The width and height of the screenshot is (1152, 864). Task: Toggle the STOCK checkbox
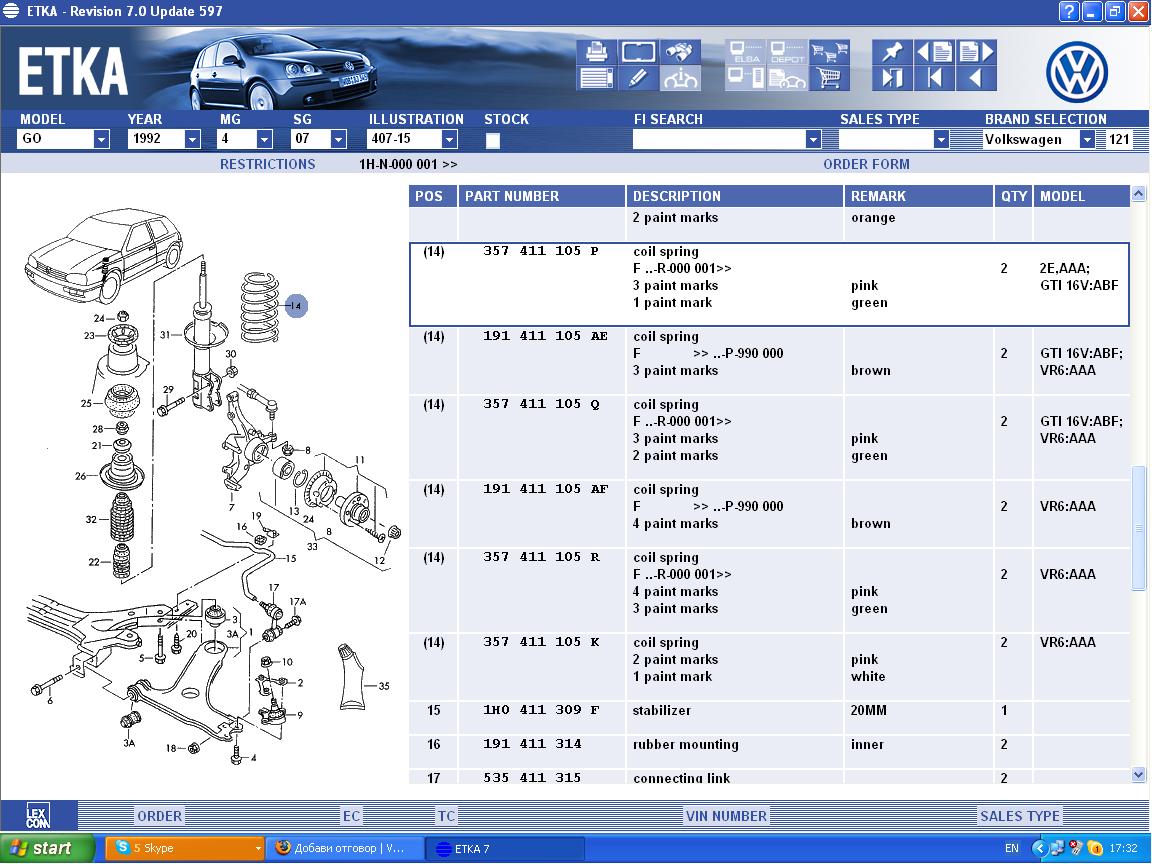[493, 140]
